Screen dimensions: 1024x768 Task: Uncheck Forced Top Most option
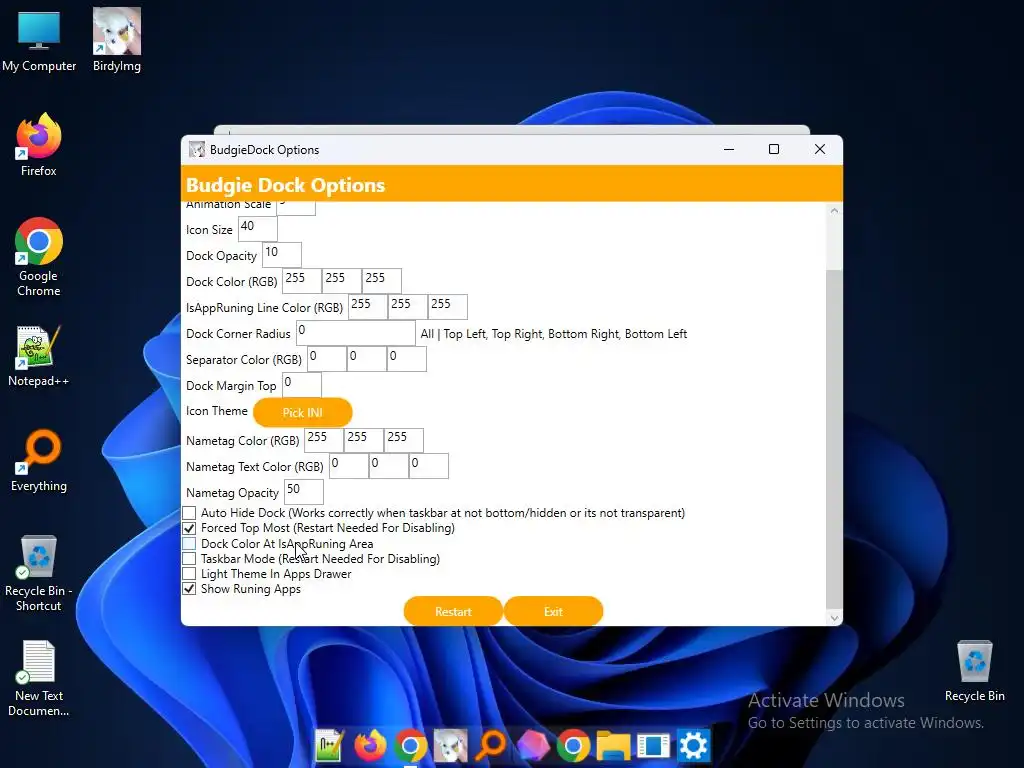189,528
